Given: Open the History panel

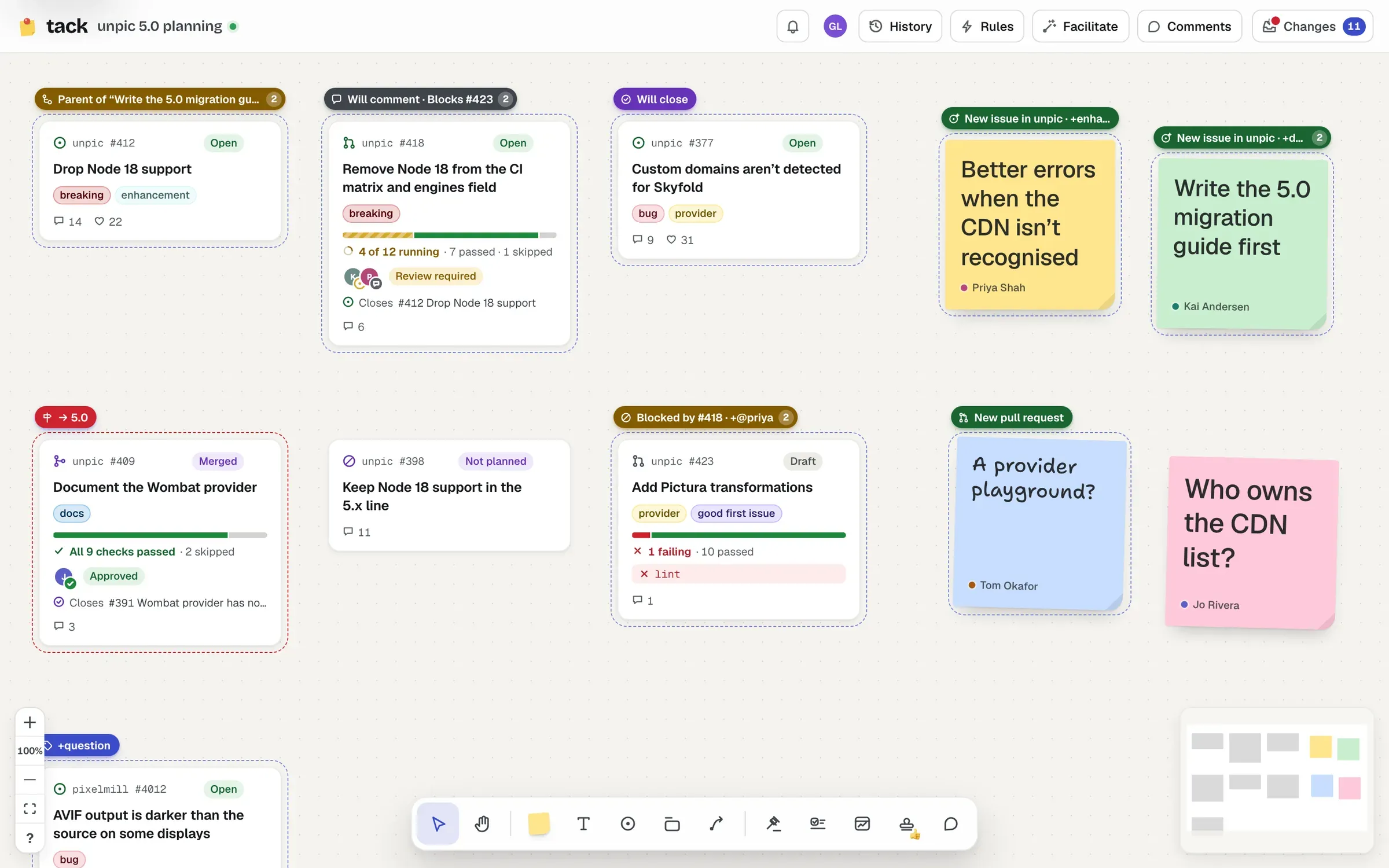Looking at the screenshot, I should (901, 26).
